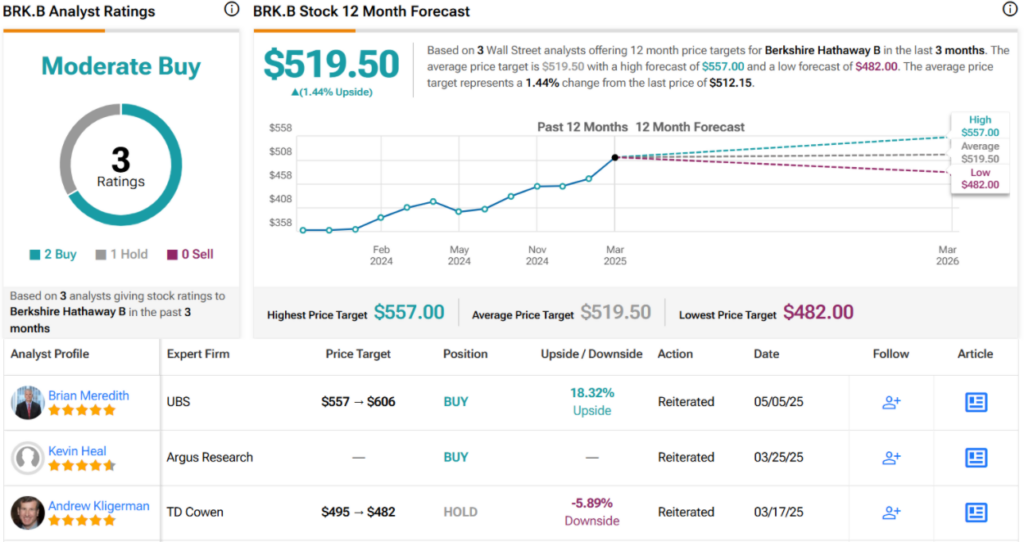Click the Price Target column header

(x=358, y=354)
